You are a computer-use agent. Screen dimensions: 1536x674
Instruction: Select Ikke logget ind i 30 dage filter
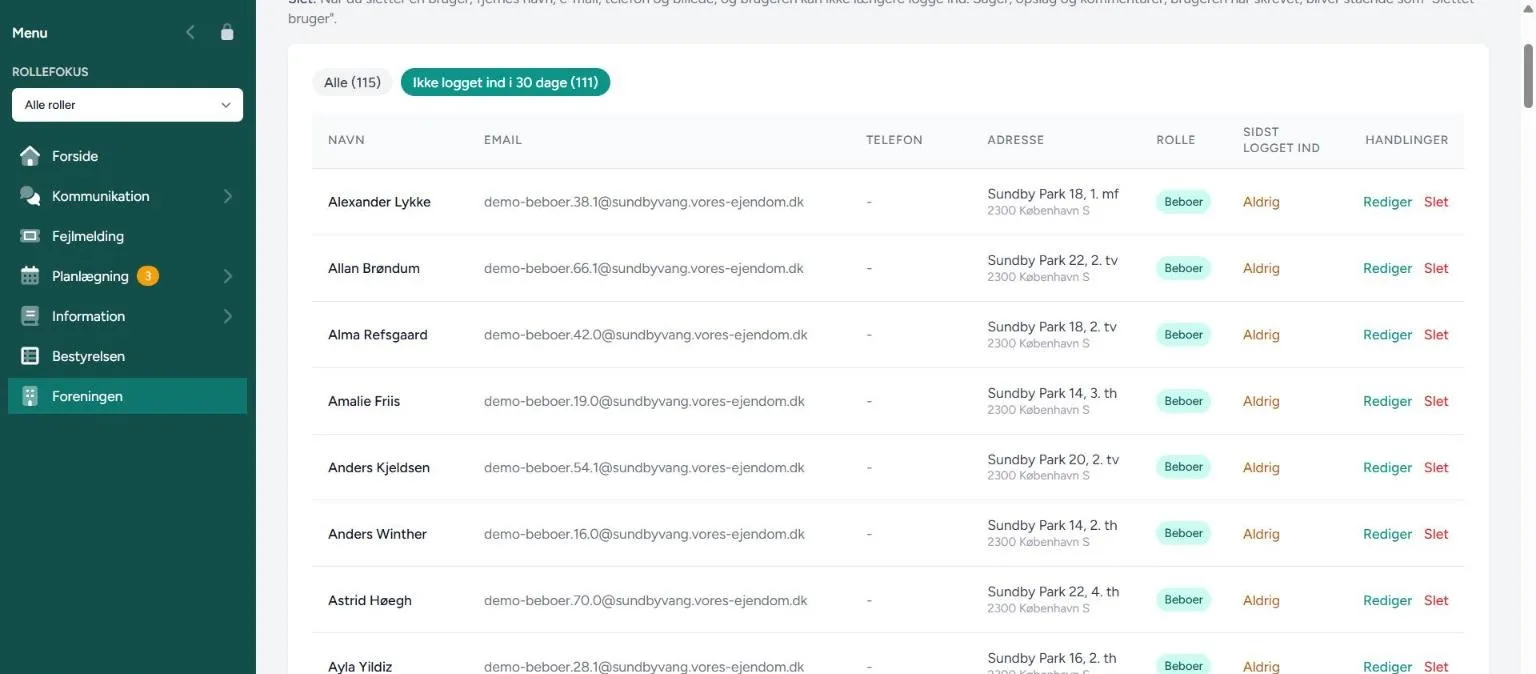pyautogui.click(x=505, y=83)
